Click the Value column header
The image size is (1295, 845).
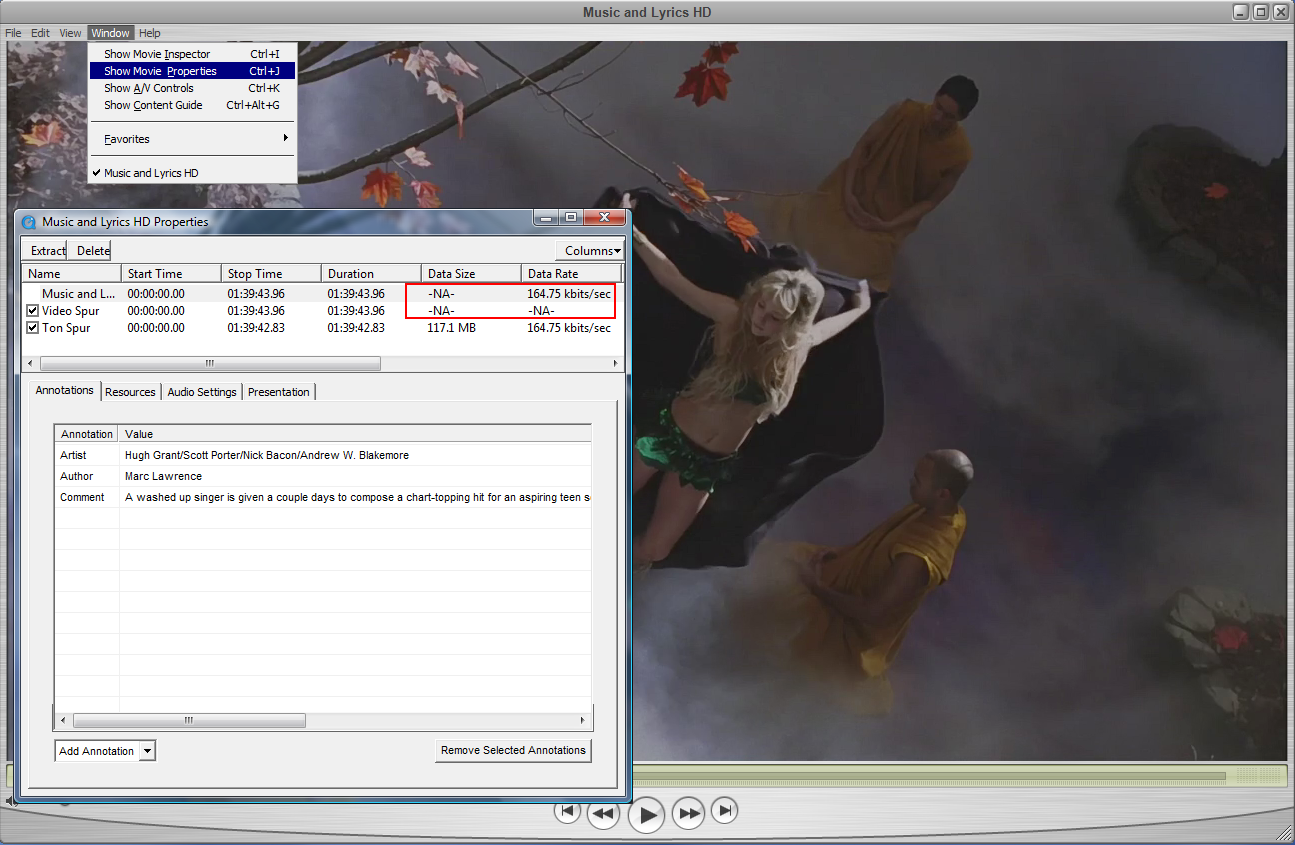(x=355, y=434)
